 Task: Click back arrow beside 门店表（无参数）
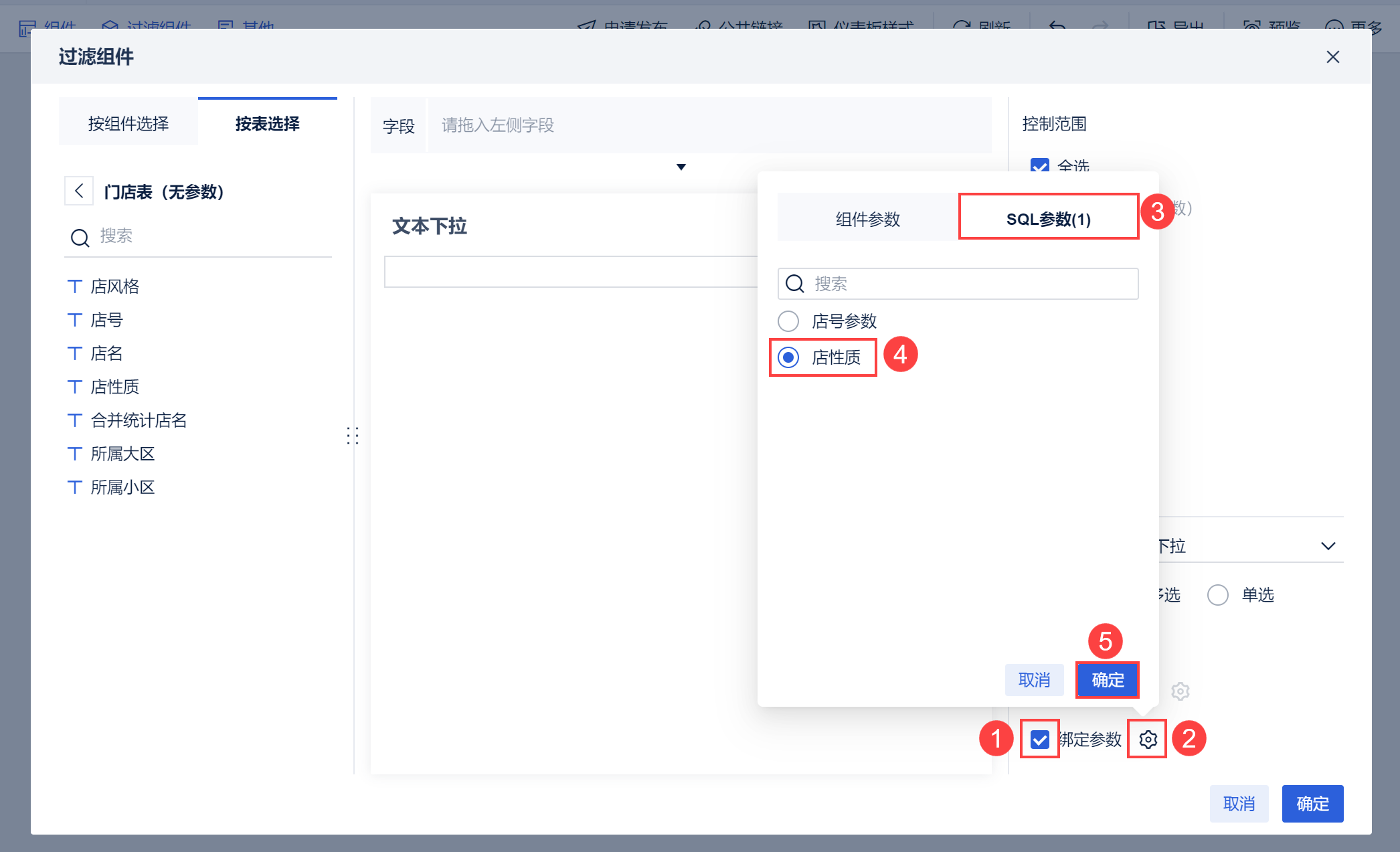click(79, 191)
